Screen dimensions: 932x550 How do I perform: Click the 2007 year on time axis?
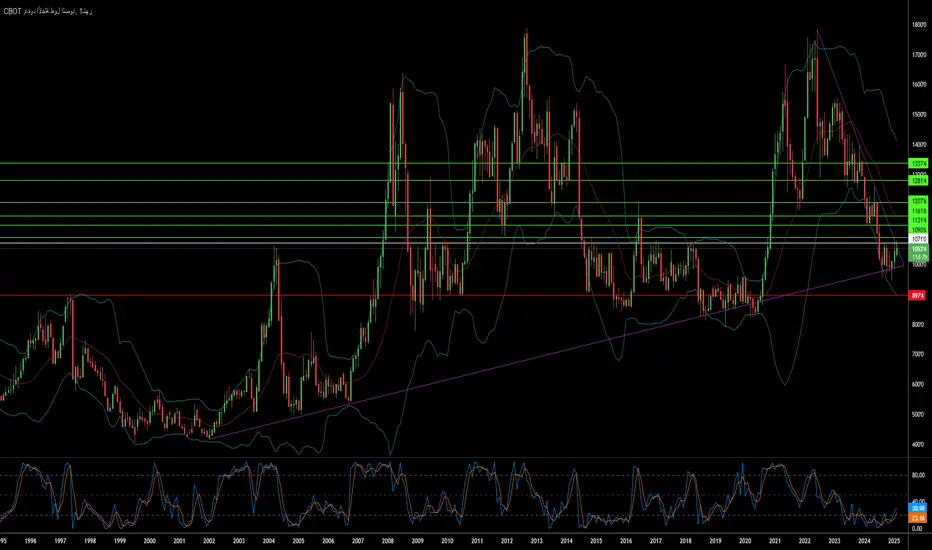358,541
